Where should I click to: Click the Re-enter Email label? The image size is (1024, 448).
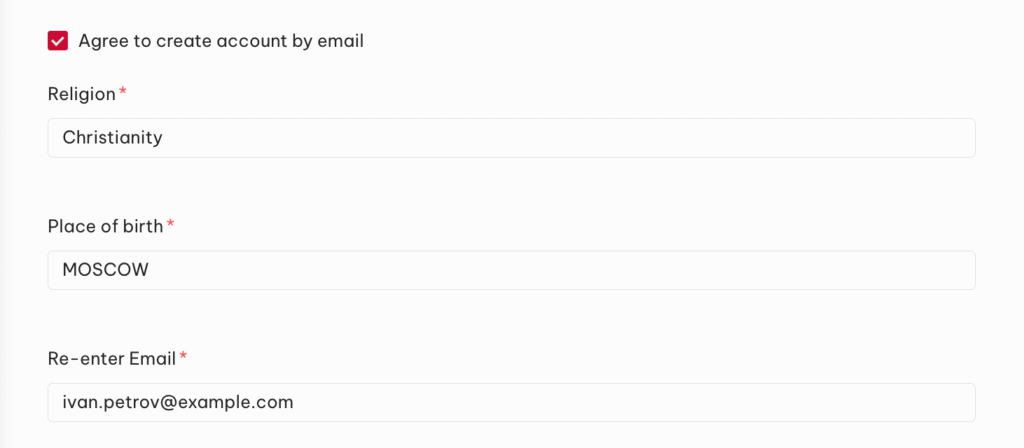pos(111,358)
